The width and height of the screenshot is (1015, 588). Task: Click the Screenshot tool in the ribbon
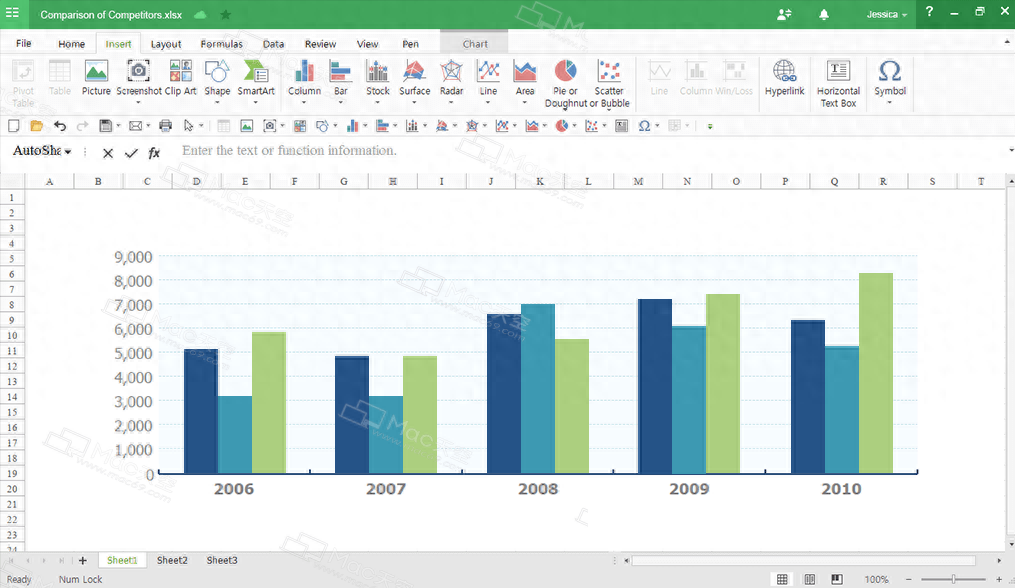click(138, 78)
